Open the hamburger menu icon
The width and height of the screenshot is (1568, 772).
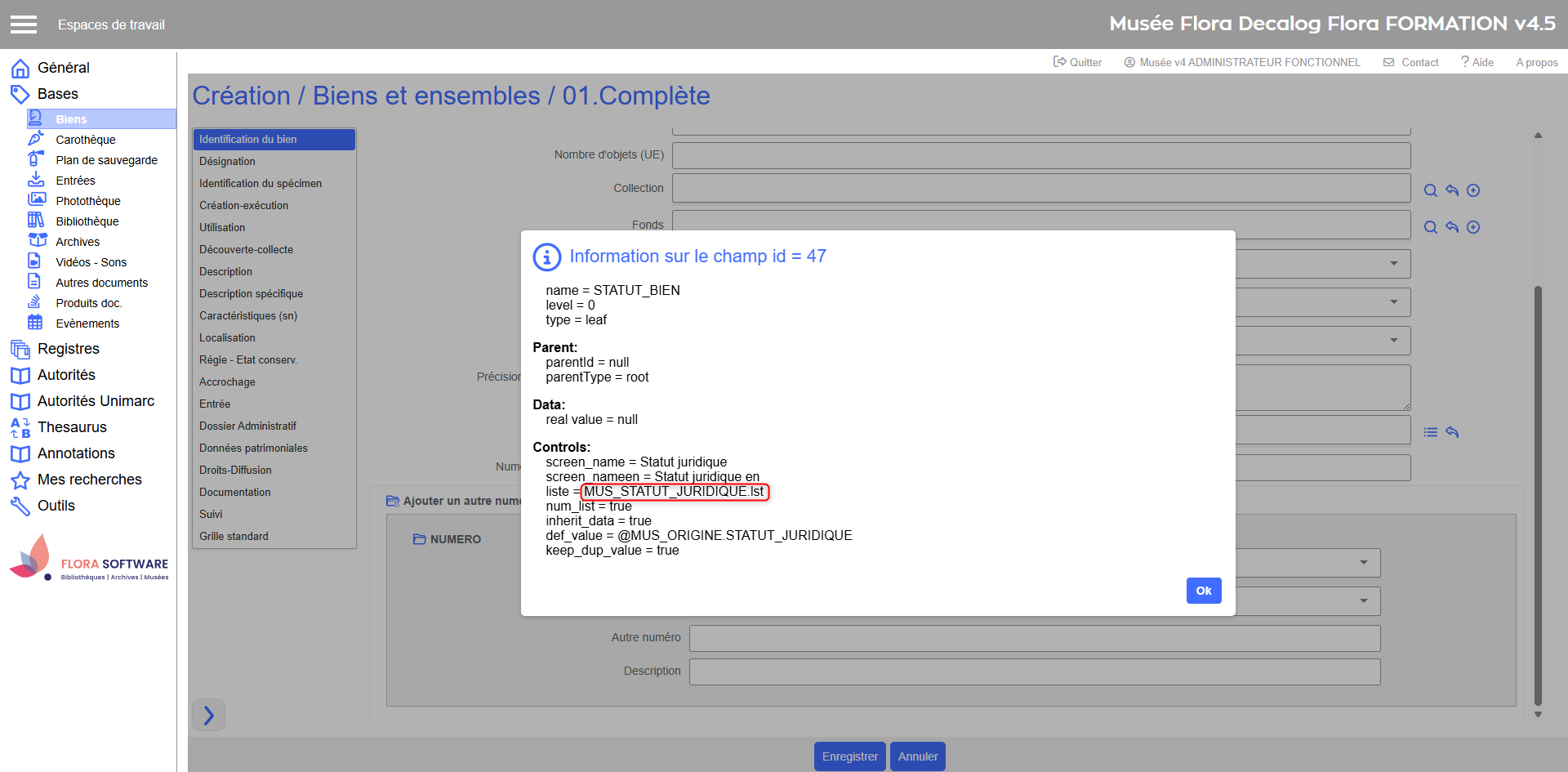click(24, 25)
